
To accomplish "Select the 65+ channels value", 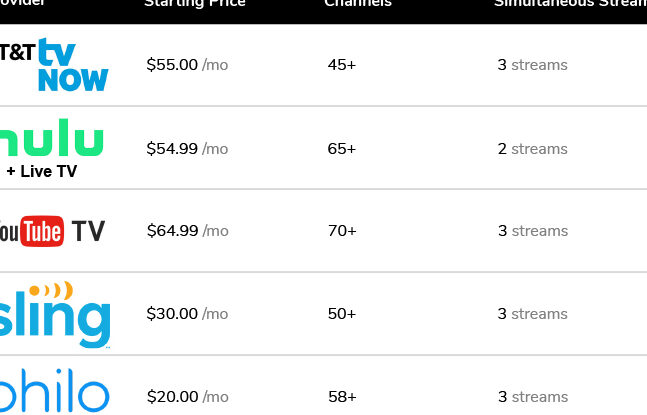I will tap(342, 149).
